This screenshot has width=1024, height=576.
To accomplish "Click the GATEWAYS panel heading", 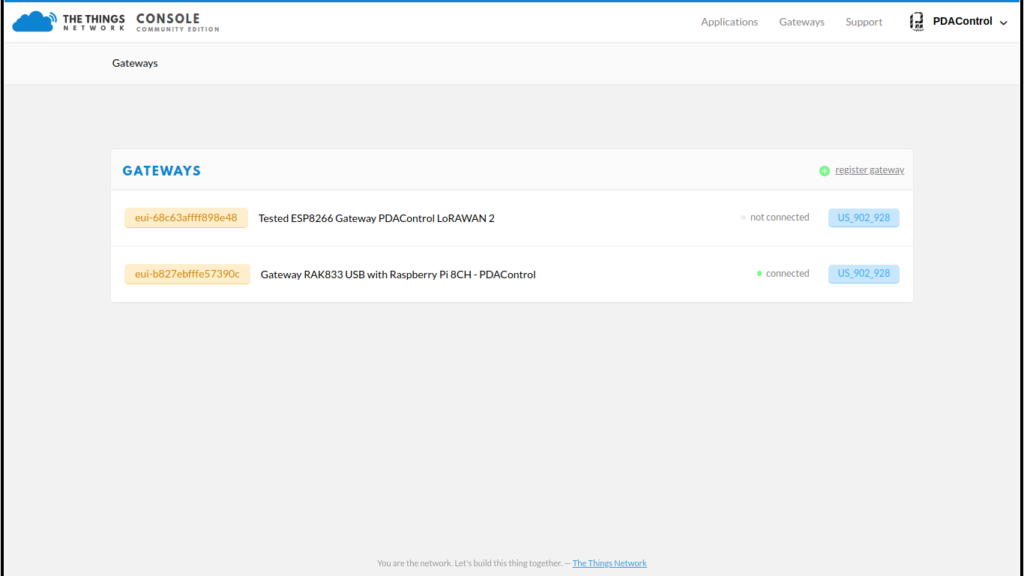I will (x=161, y=170).
